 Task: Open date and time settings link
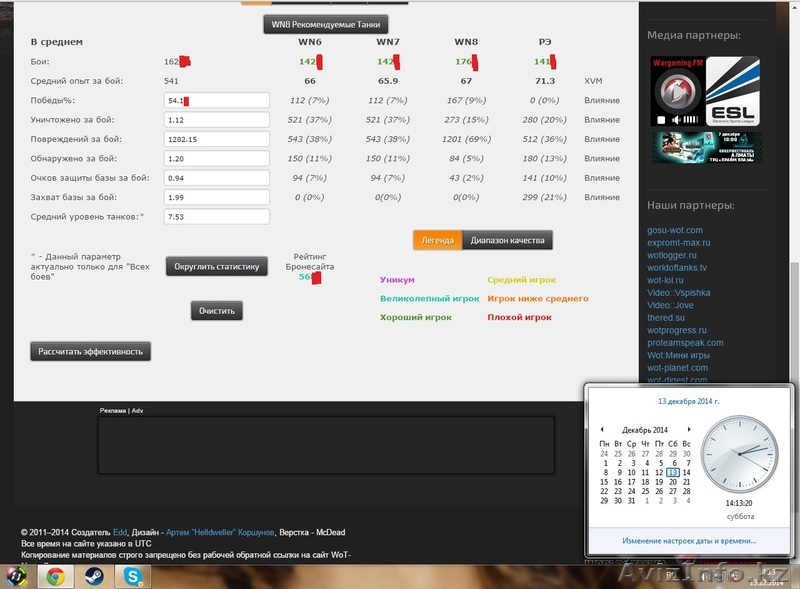(x=689, y=541)
